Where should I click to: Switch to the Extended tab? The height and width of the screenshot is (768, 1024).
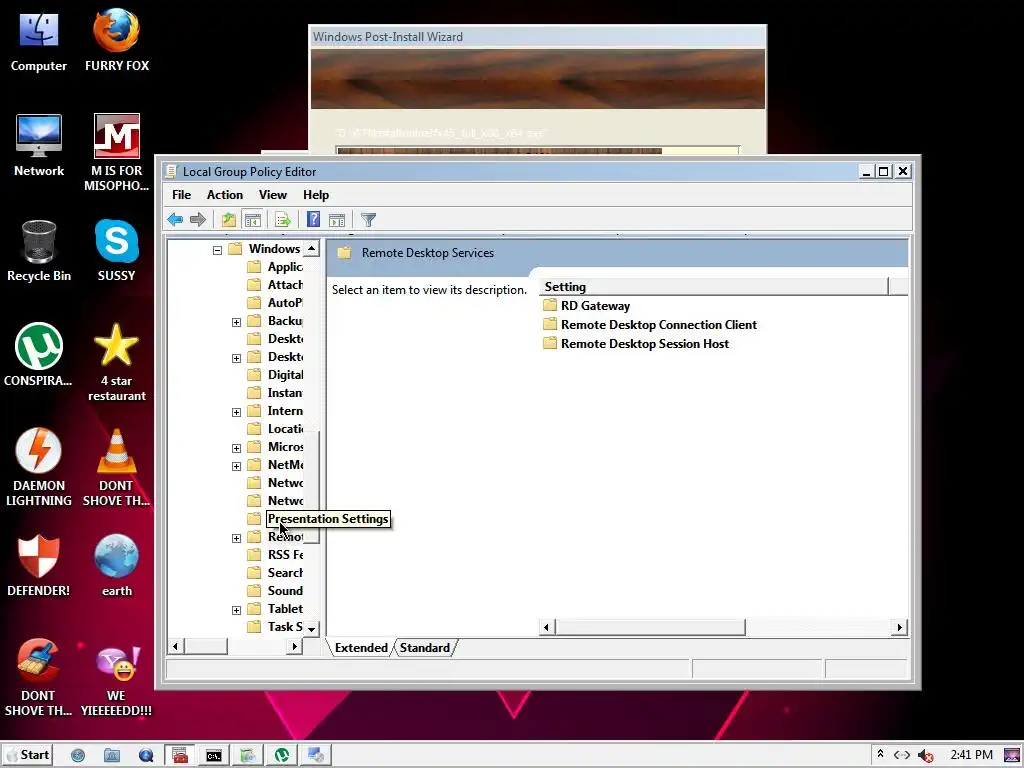tap(361, 647)
